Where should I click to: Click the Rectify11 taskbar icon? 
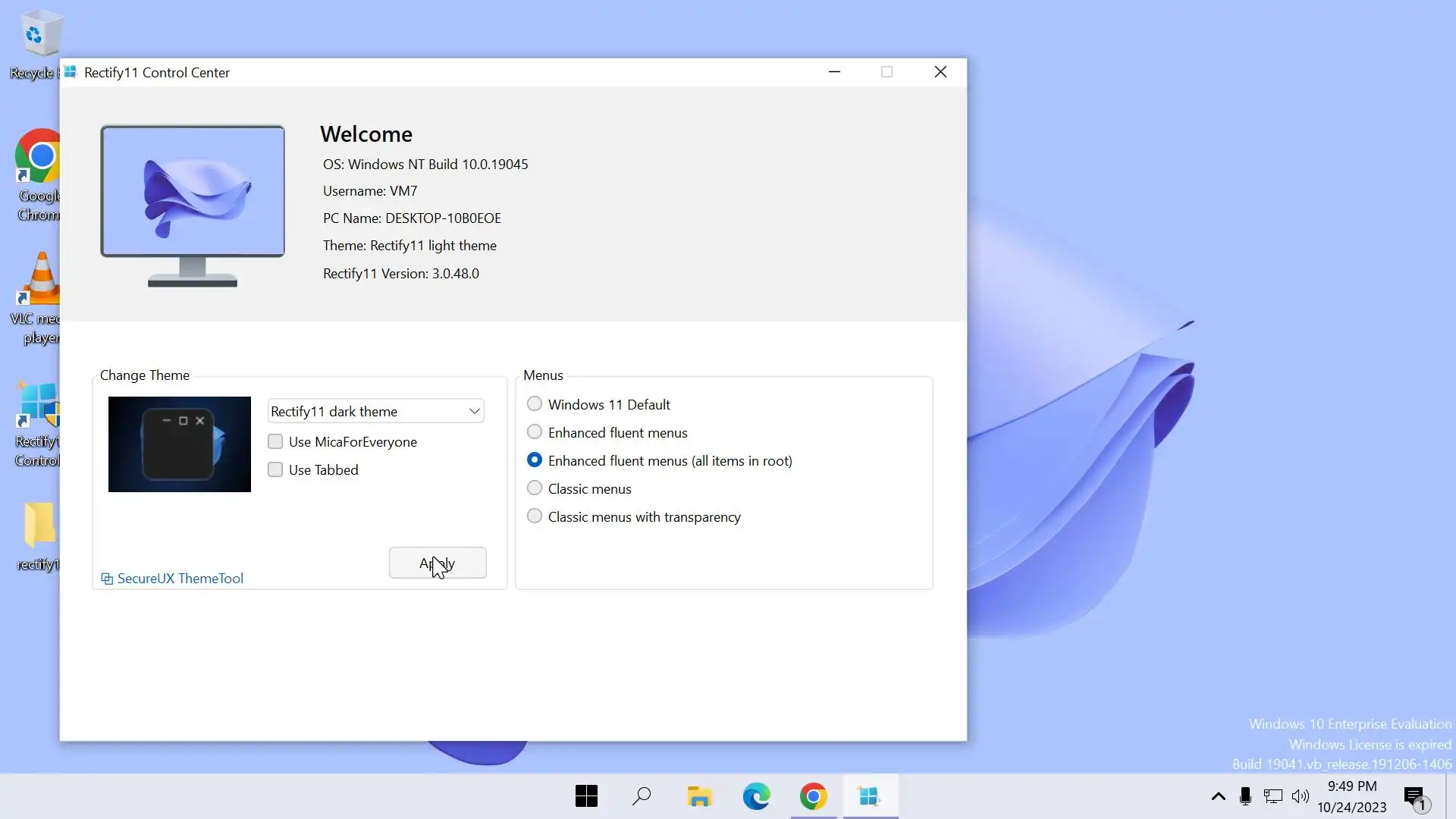(869, 796)
